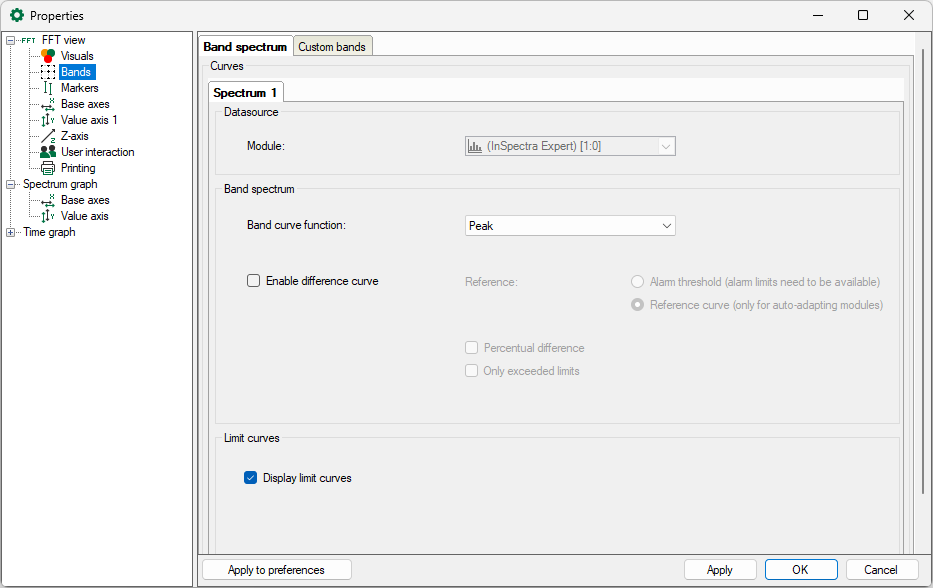This screenshot has width=933, height=588.
Task: Select the Reference curve radio button
Action: pos(637,305)
